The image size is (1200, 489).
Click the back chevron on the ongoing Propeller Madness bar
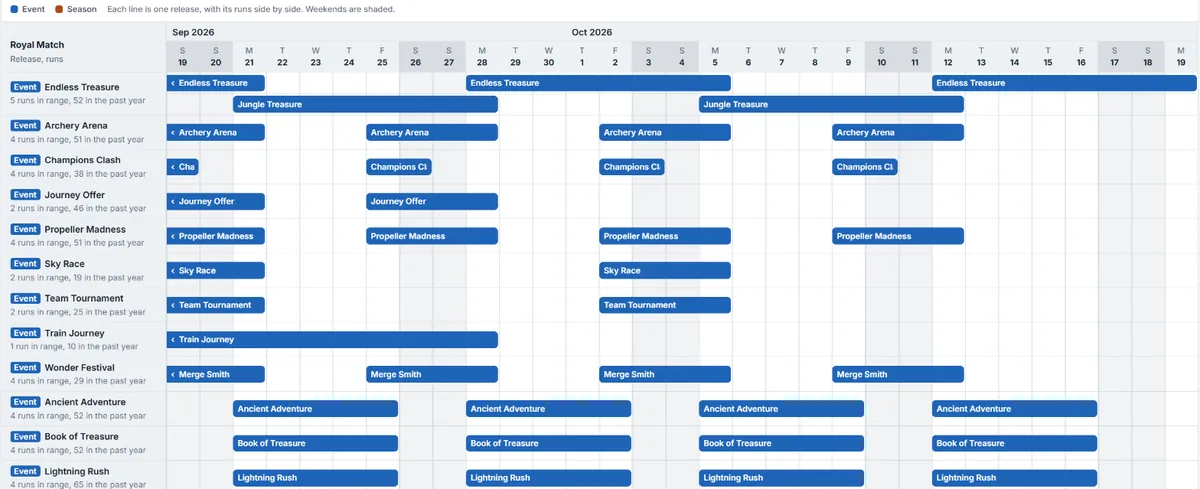(x=173, y=236)
